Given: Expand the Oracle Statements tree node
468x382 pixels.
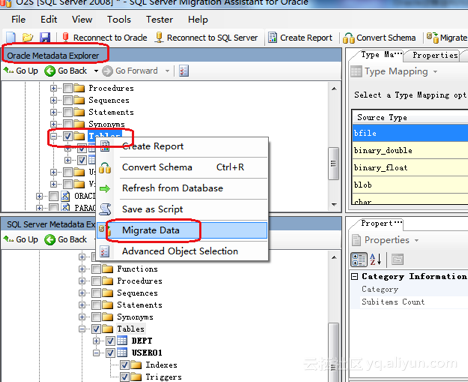Looking at the screenshot, I should coord(53,112).
